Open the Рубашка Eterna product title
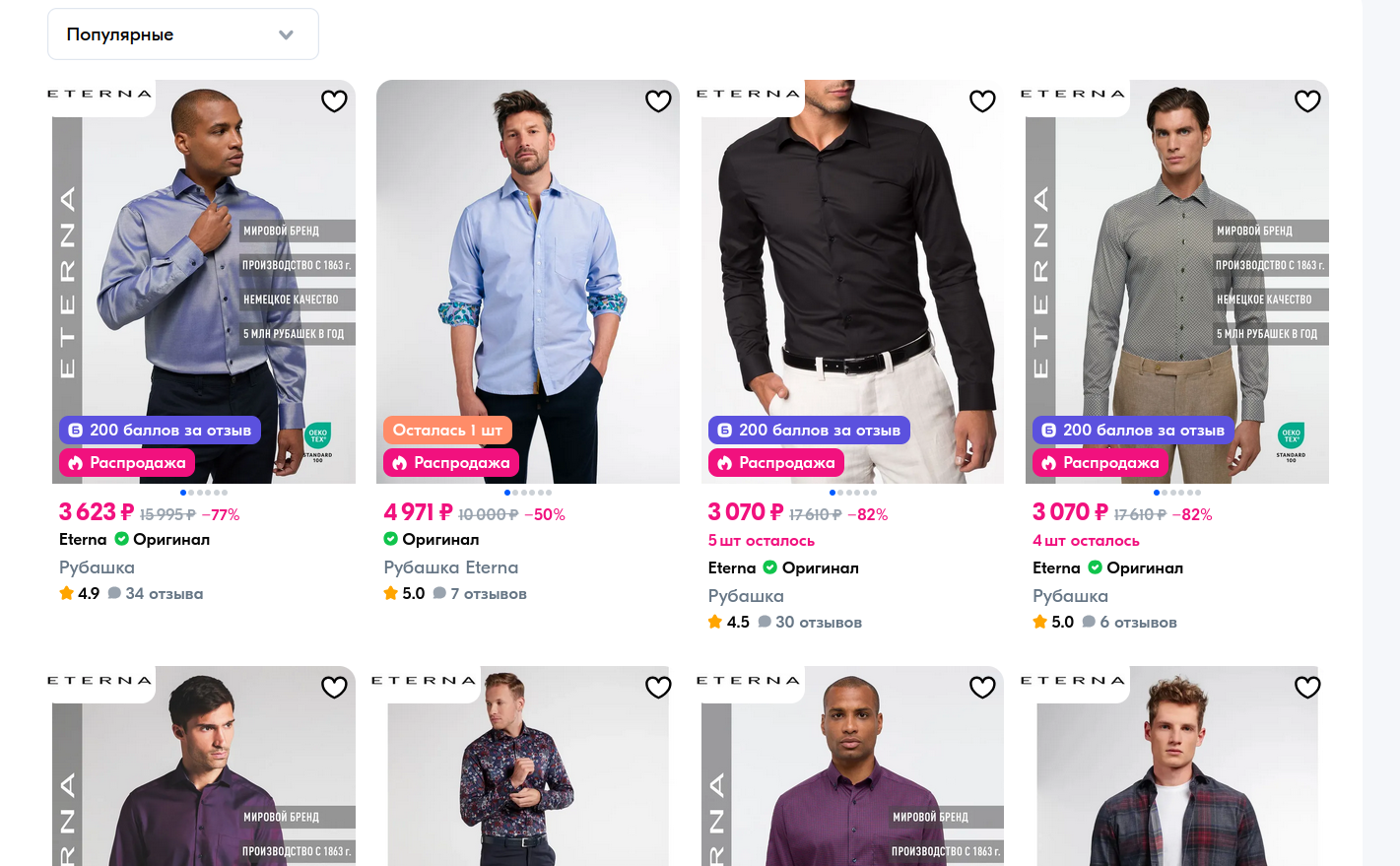Viewport: 1400px width, 866px height. [450, 567]
